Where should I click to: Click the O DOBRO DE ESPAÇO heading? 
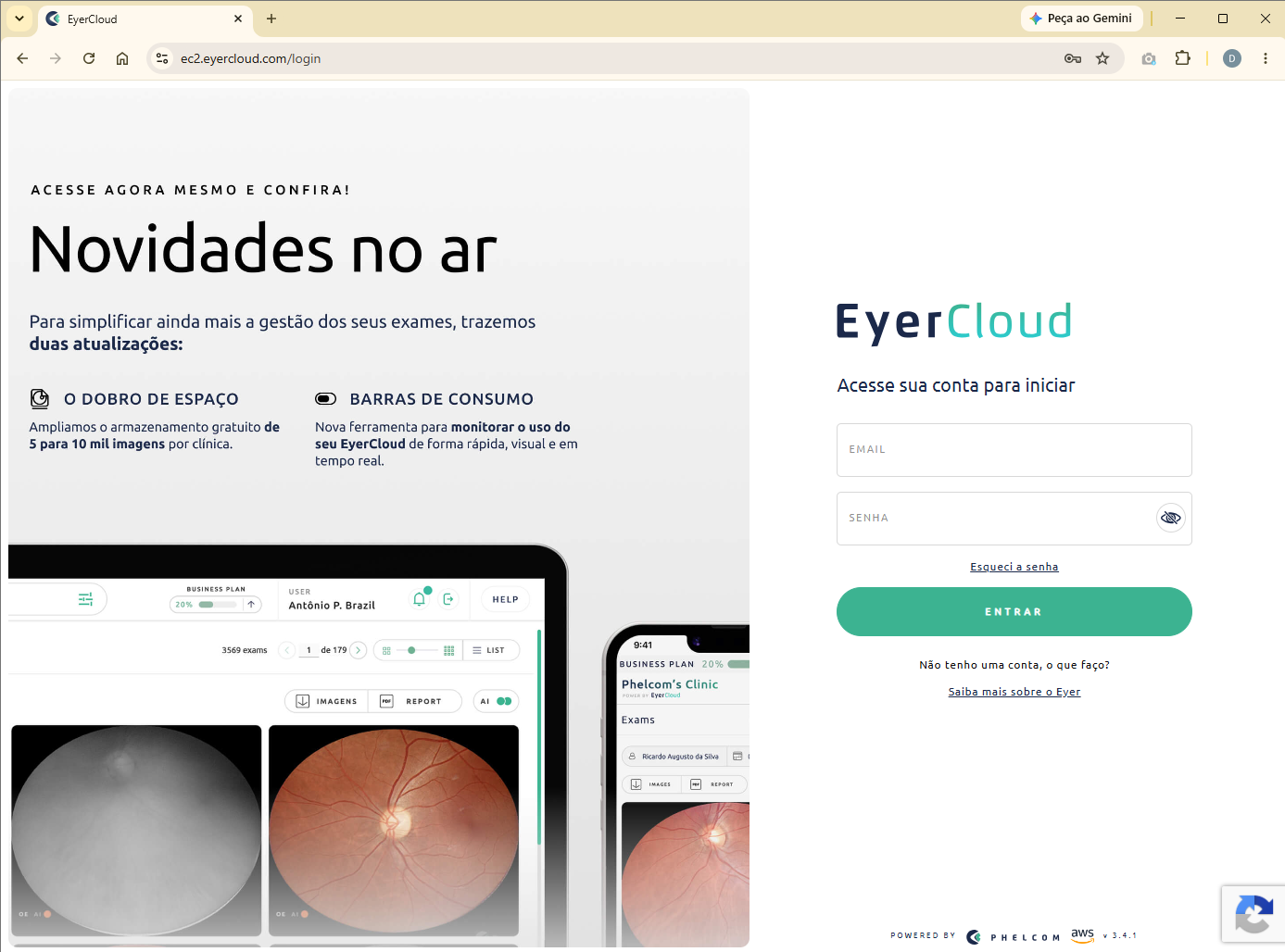[x=151, y=399]
